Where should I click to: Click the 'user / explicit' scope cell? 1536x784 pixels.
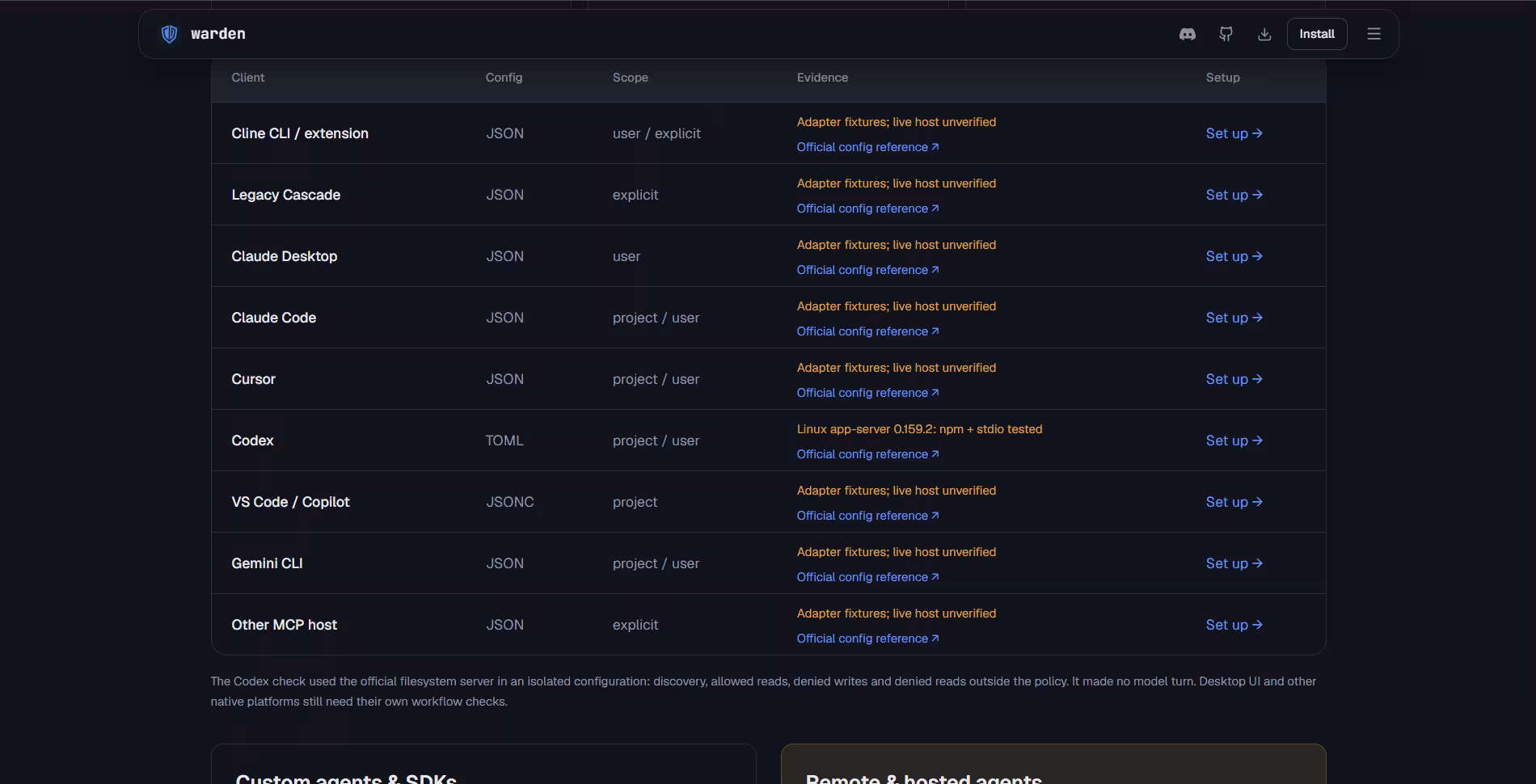[x=656, y=133]
